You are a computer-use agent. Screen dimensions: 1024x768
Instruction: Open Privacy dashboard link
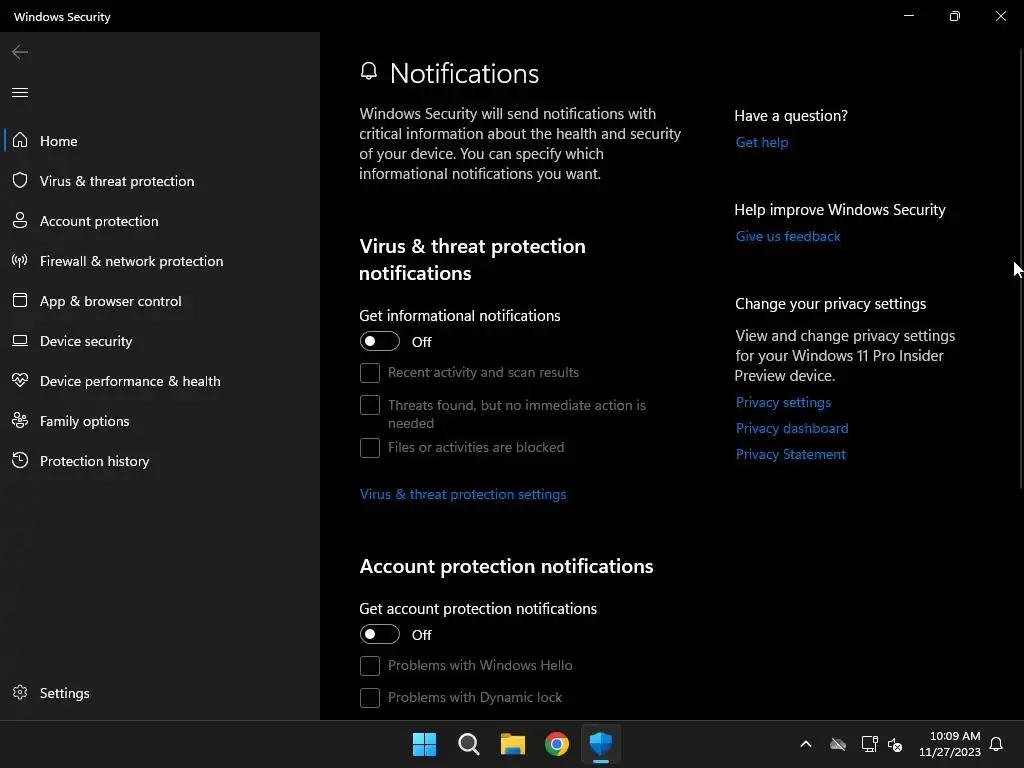pos(792,428)
